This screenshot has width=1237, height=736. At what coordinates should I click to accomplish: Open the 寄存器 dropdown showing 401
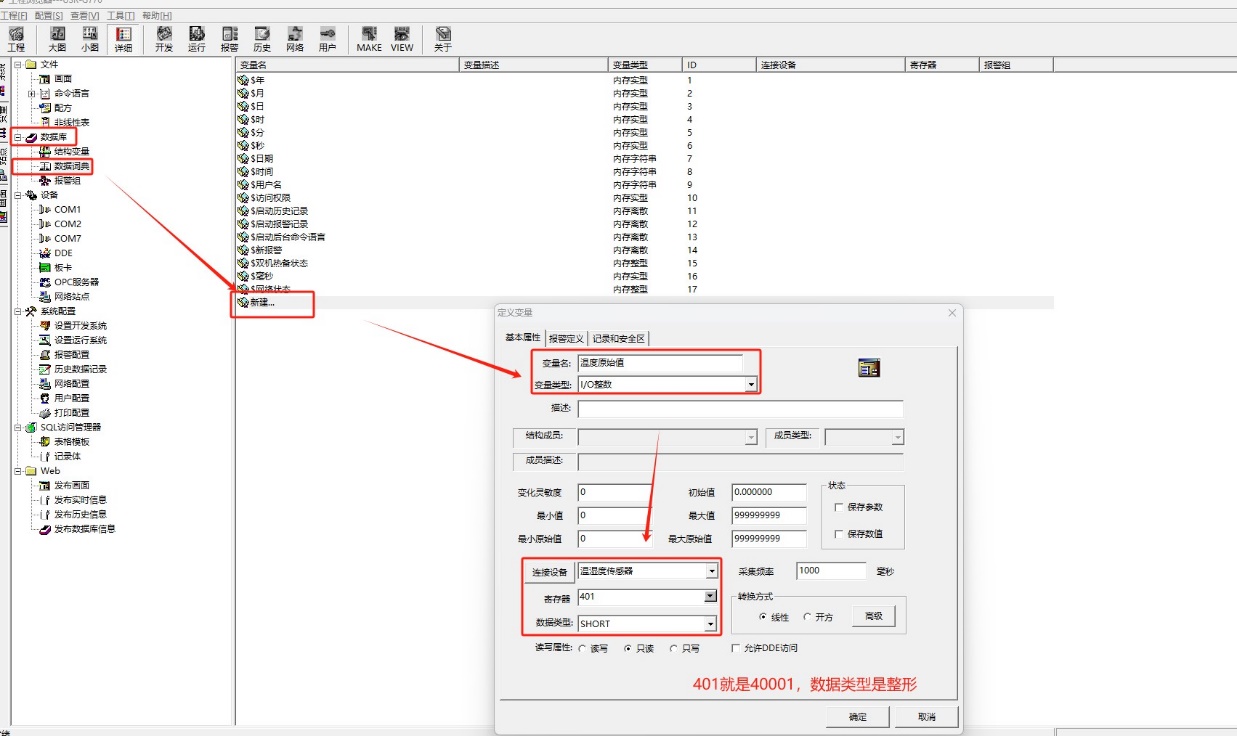coord(710,597)
